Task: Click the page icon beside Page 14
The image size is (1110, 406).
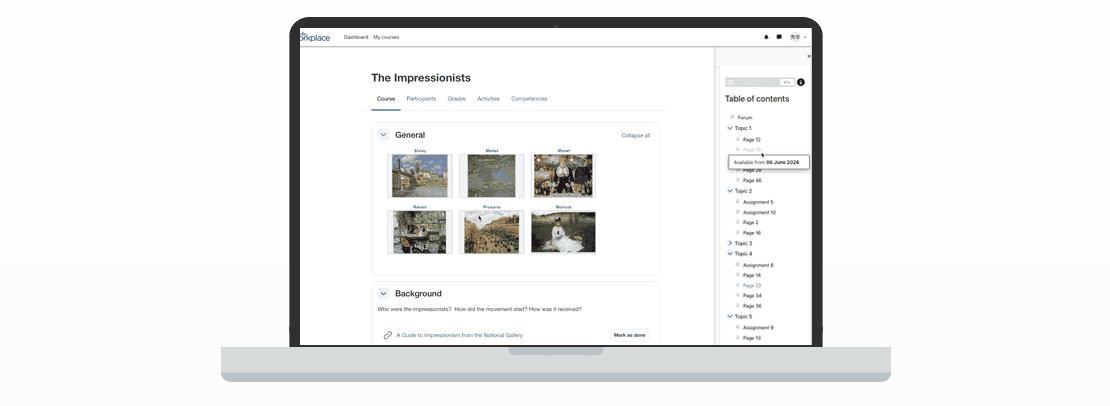Action: coord(738,274)
